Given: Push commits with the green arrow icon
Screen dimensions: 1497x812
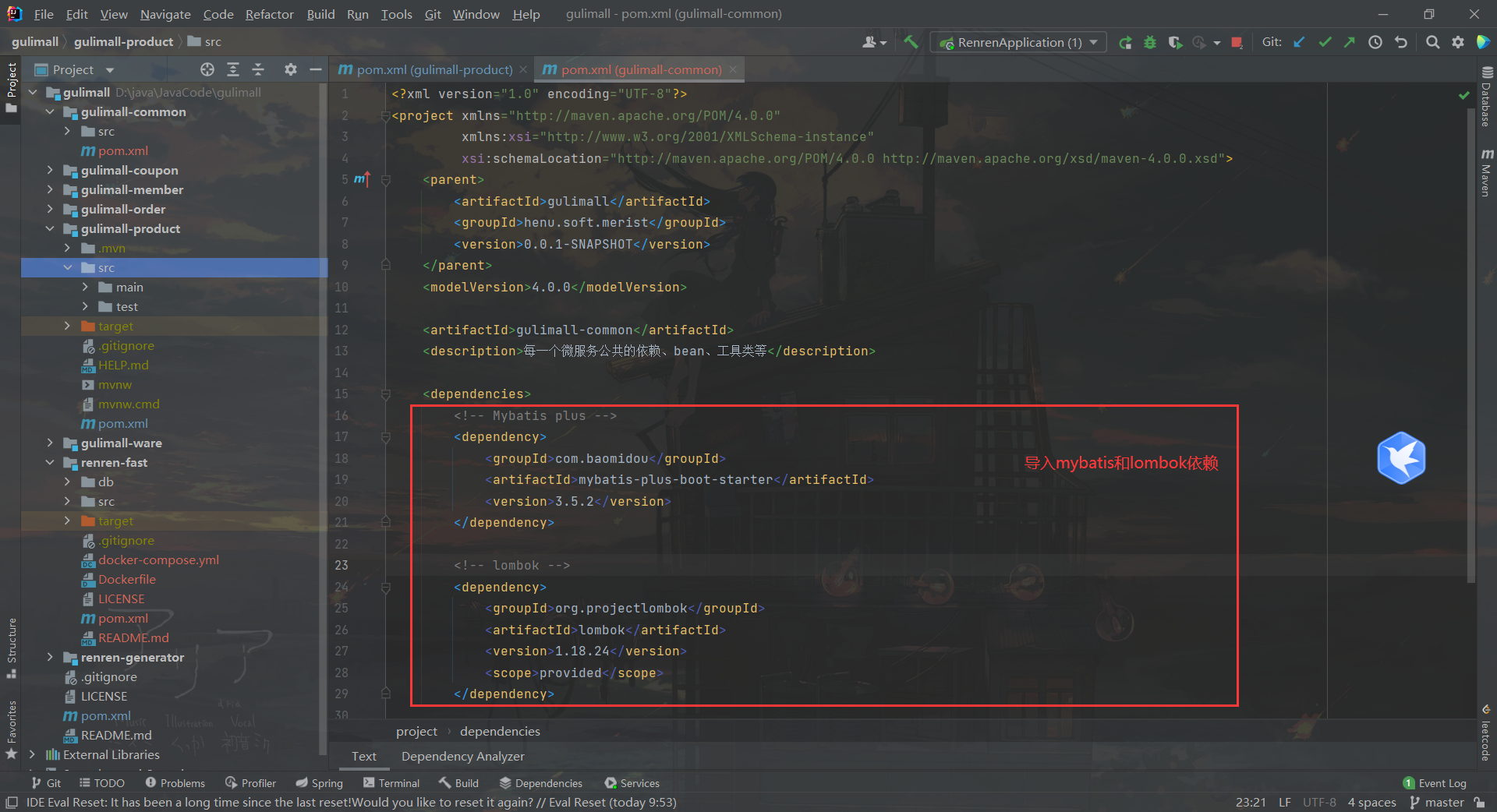Looking at the screenshot, I should (1350, 43).
